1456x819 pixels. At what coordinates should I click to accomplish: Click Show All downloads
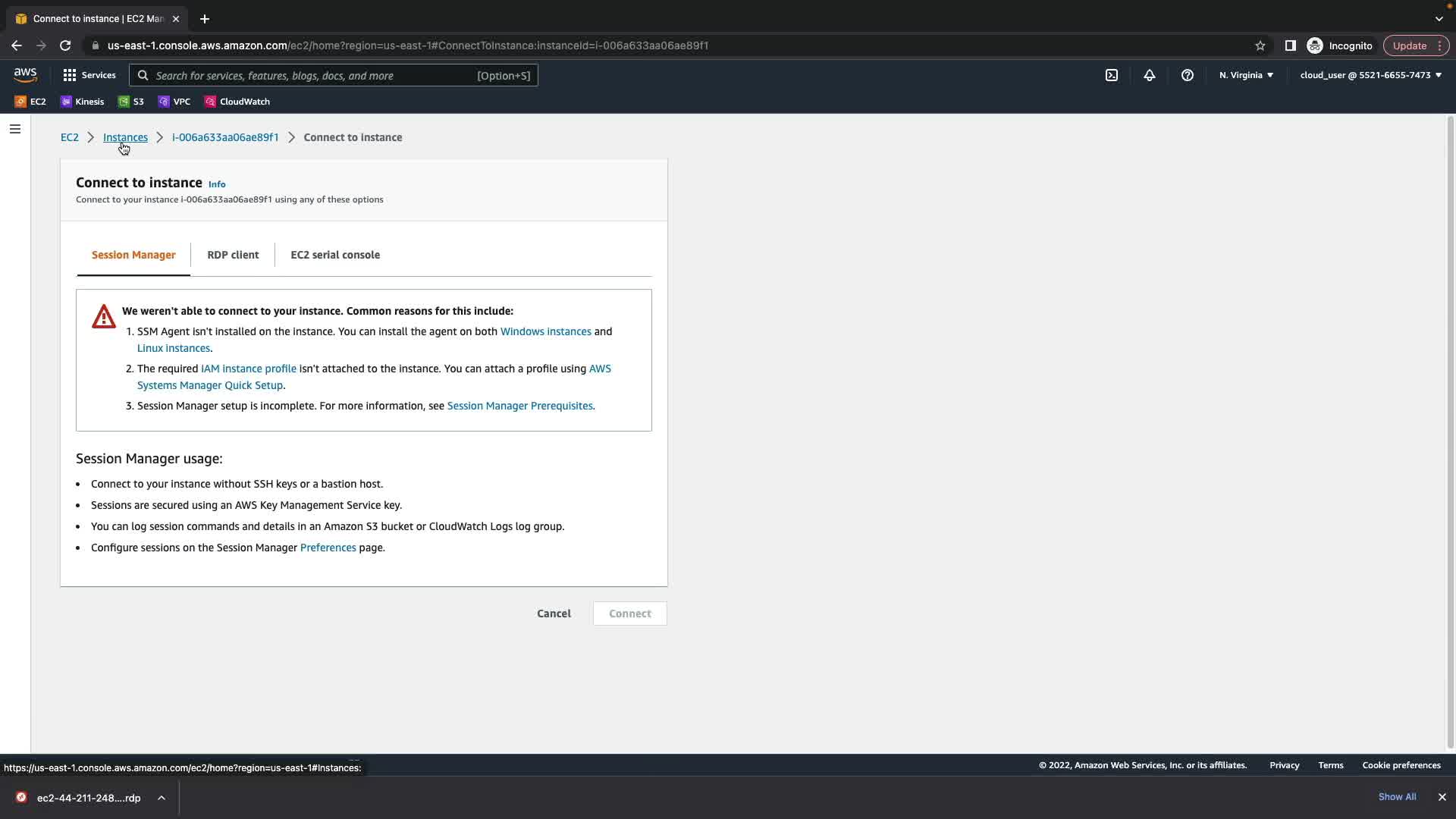pyautogui.click(x=1397, y=797)
